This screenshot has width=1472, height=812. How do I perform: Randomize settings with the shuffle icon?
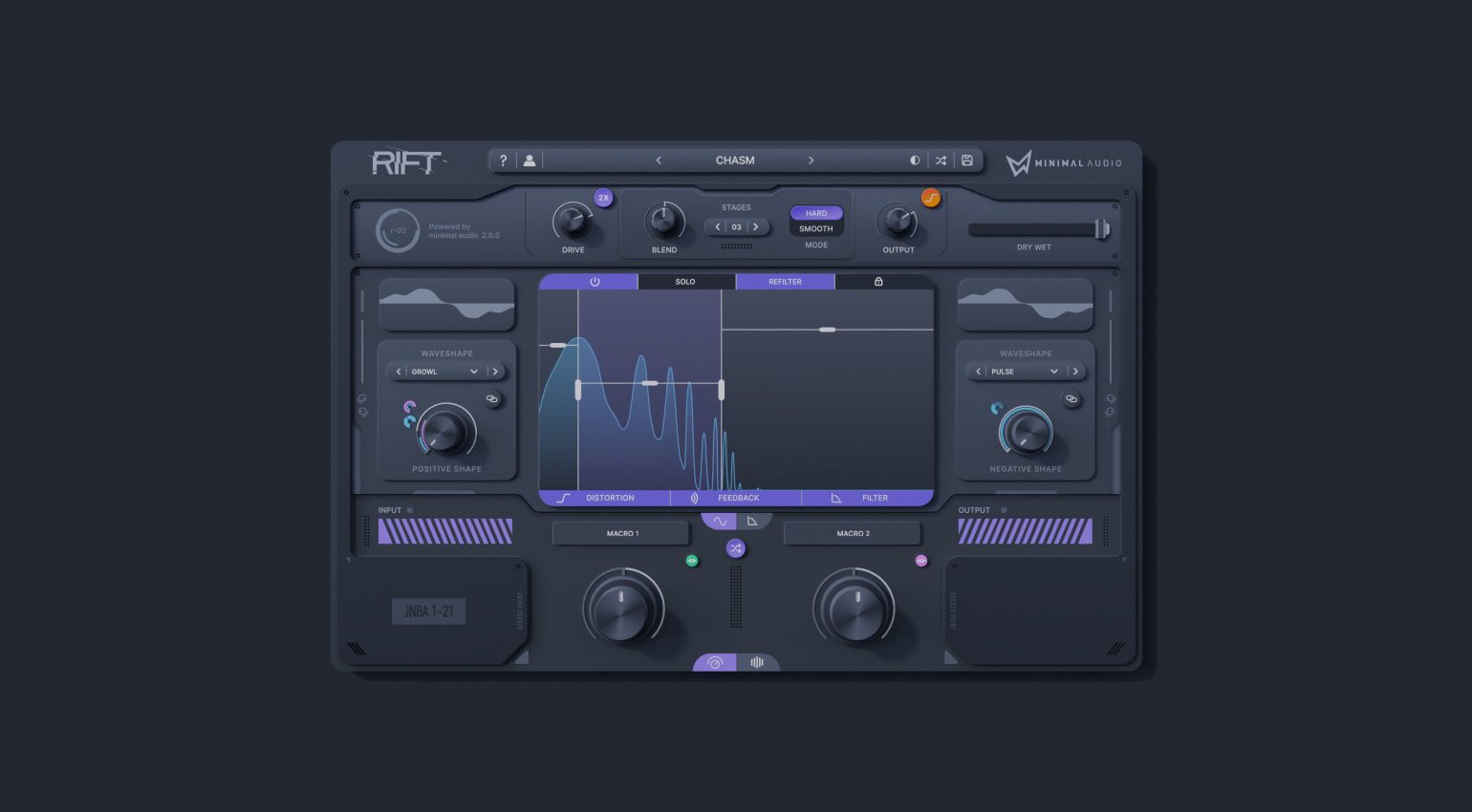(941, 160)
